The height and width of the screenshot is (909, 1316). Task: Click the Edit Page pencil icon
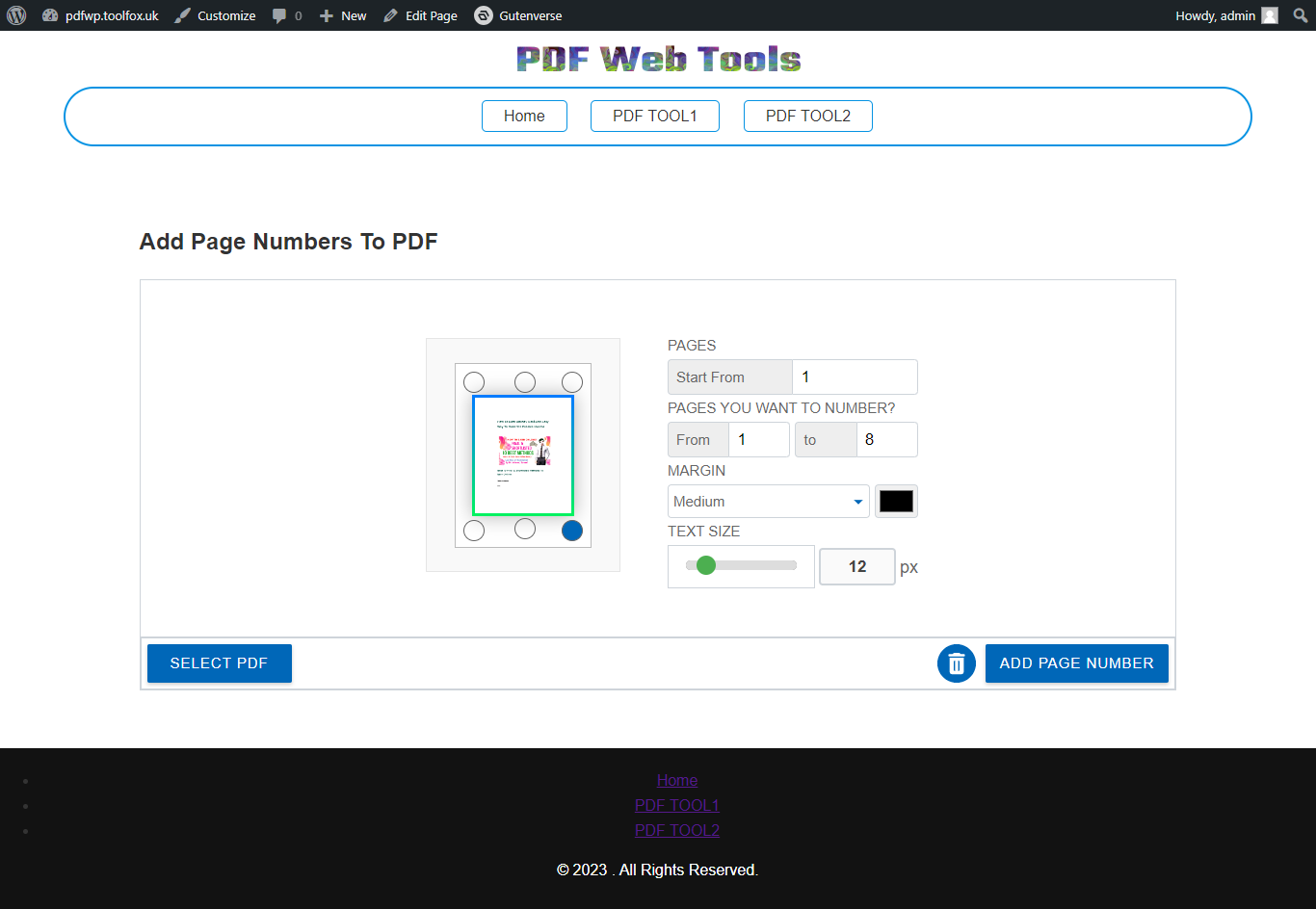coord(390,15)
